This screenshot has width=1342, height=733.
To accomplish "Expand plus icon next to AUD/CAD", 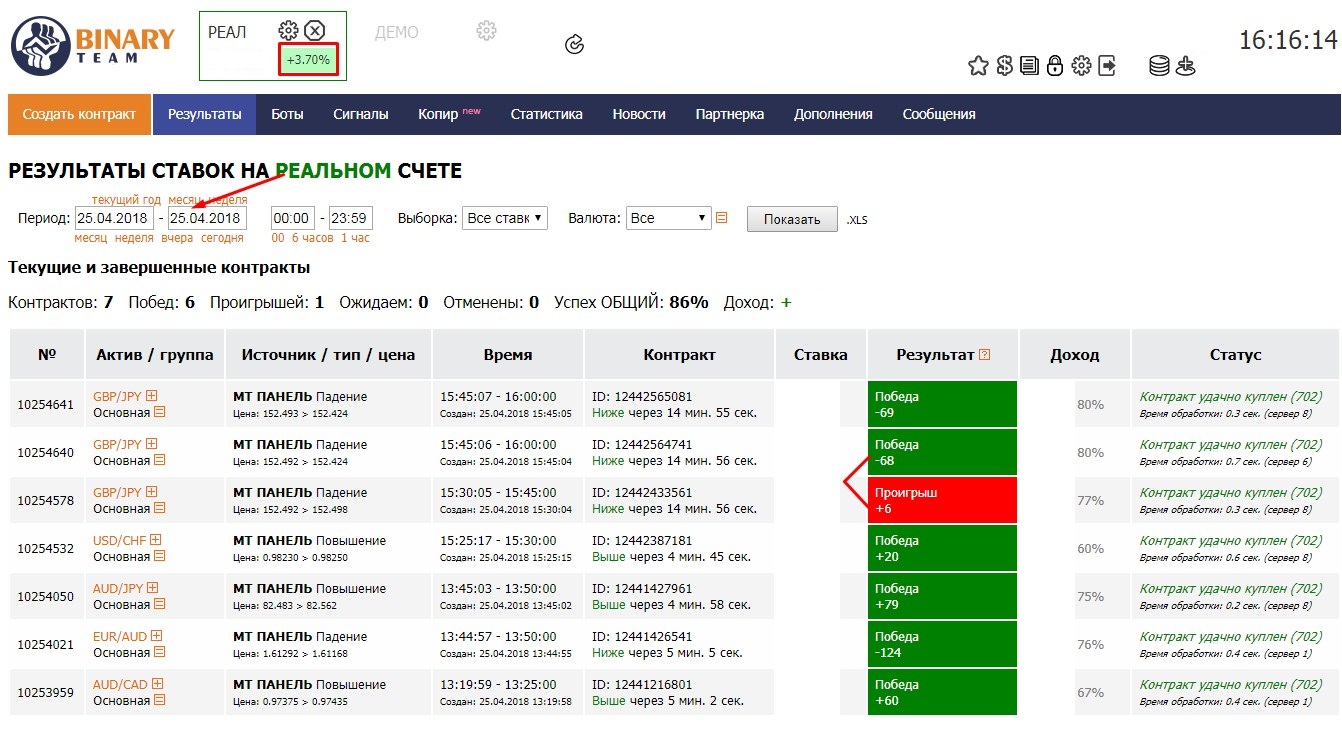I will (158, 684).
